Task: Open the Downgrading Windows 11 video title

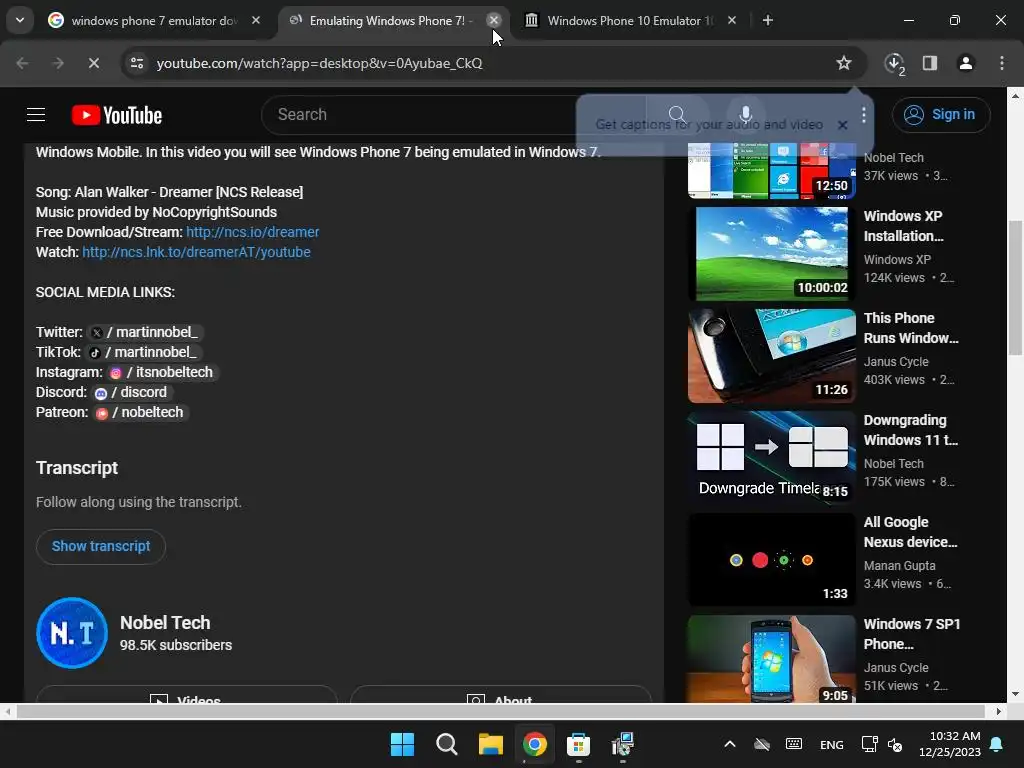Action: (x=911, y=430)
